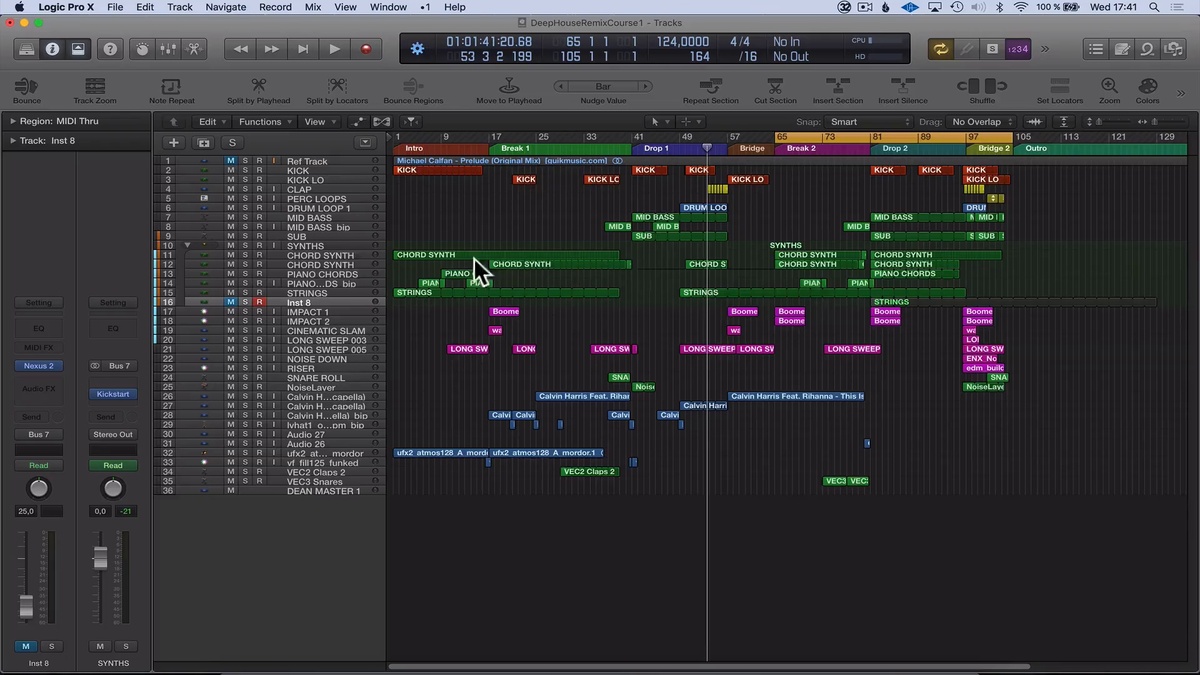
Task: Show Smart Controls knob icon
Action: click(143, 49)
